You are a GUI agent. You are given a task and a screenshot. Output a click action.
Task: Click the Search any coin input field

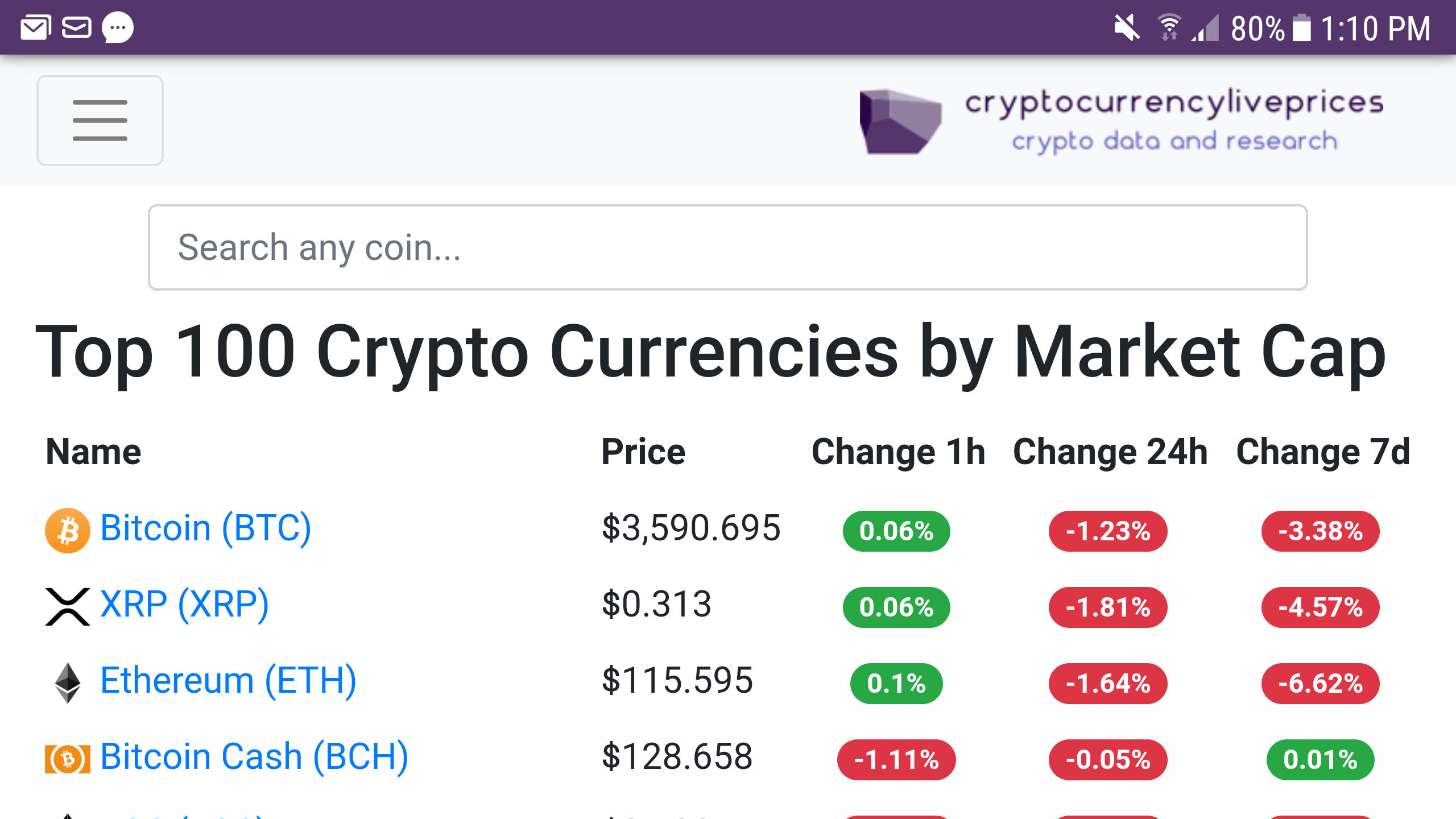point(728,247)
